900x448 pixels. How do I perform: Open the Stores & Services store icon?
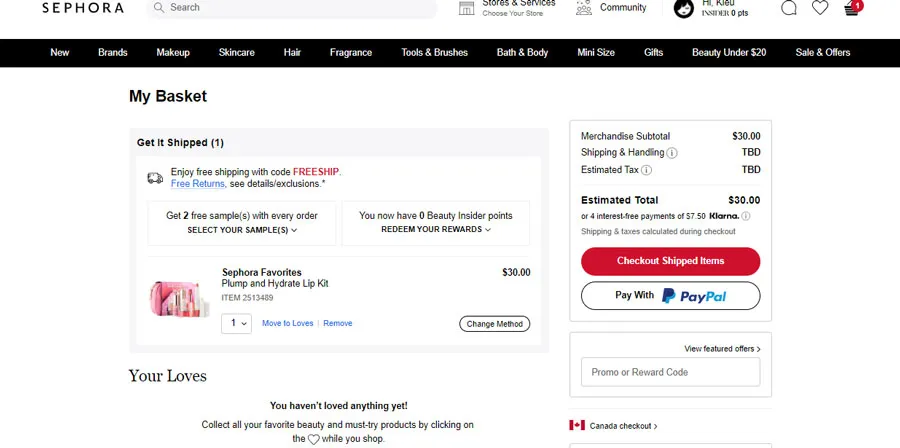coord(467,8)
